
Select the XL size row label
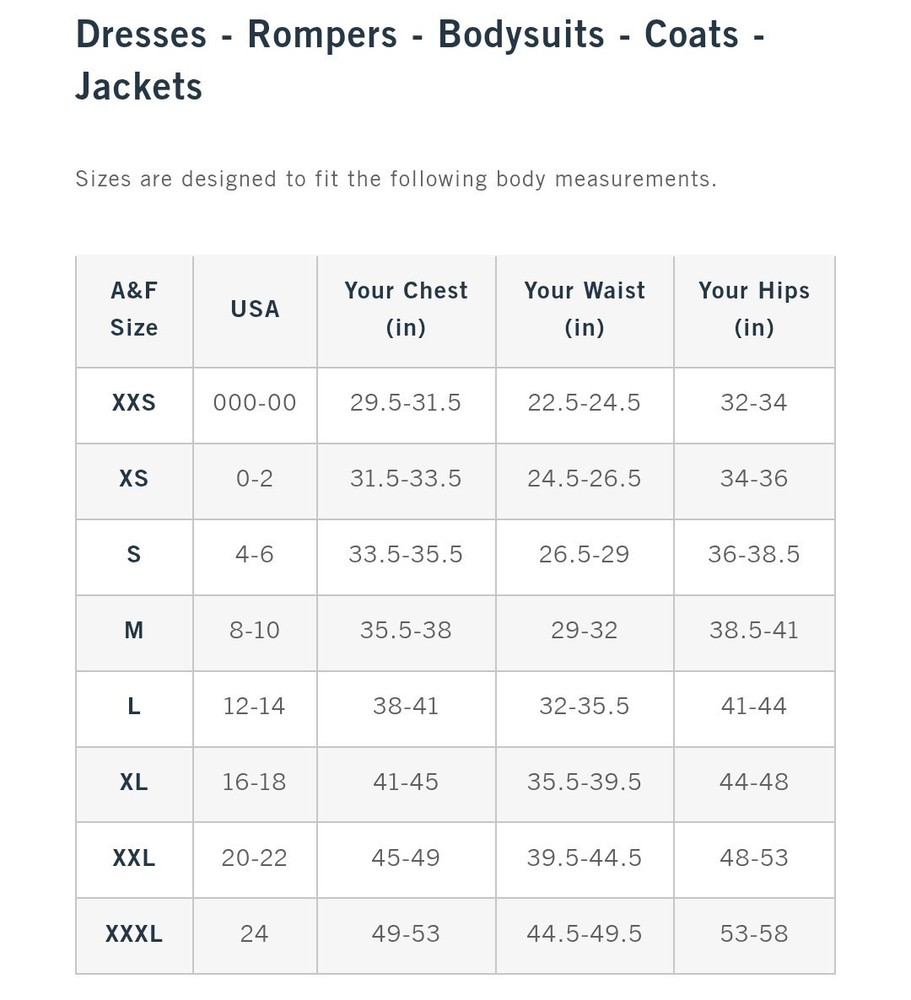click(x=134, y=783)
